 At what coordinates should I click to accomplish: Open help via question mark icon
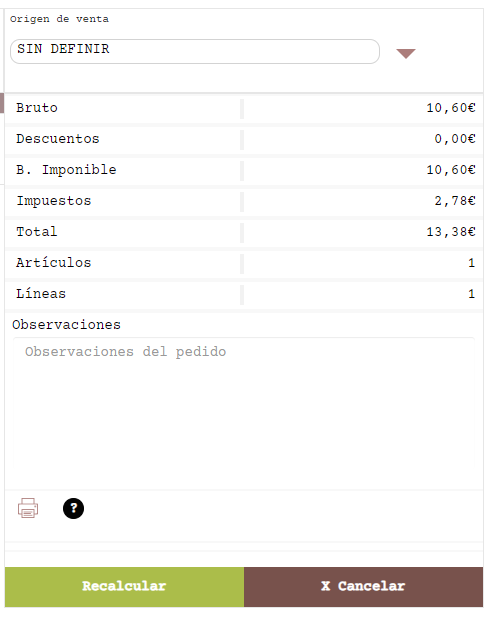pyautogui.click(x=73, y=509)
